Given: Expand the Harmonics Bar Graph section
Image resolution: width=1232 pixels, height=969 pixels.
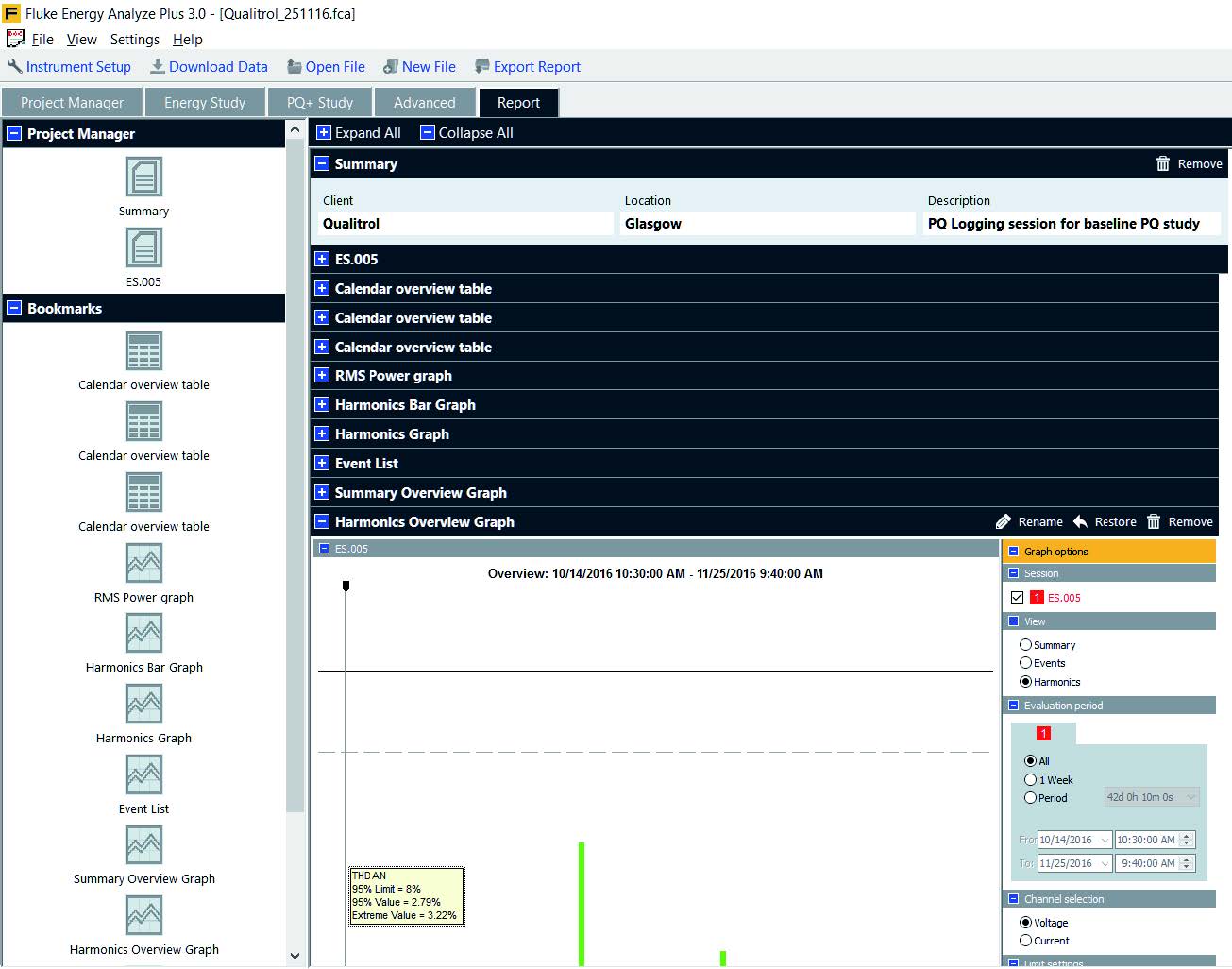Looking at the screenshot, I should (322, 404).
